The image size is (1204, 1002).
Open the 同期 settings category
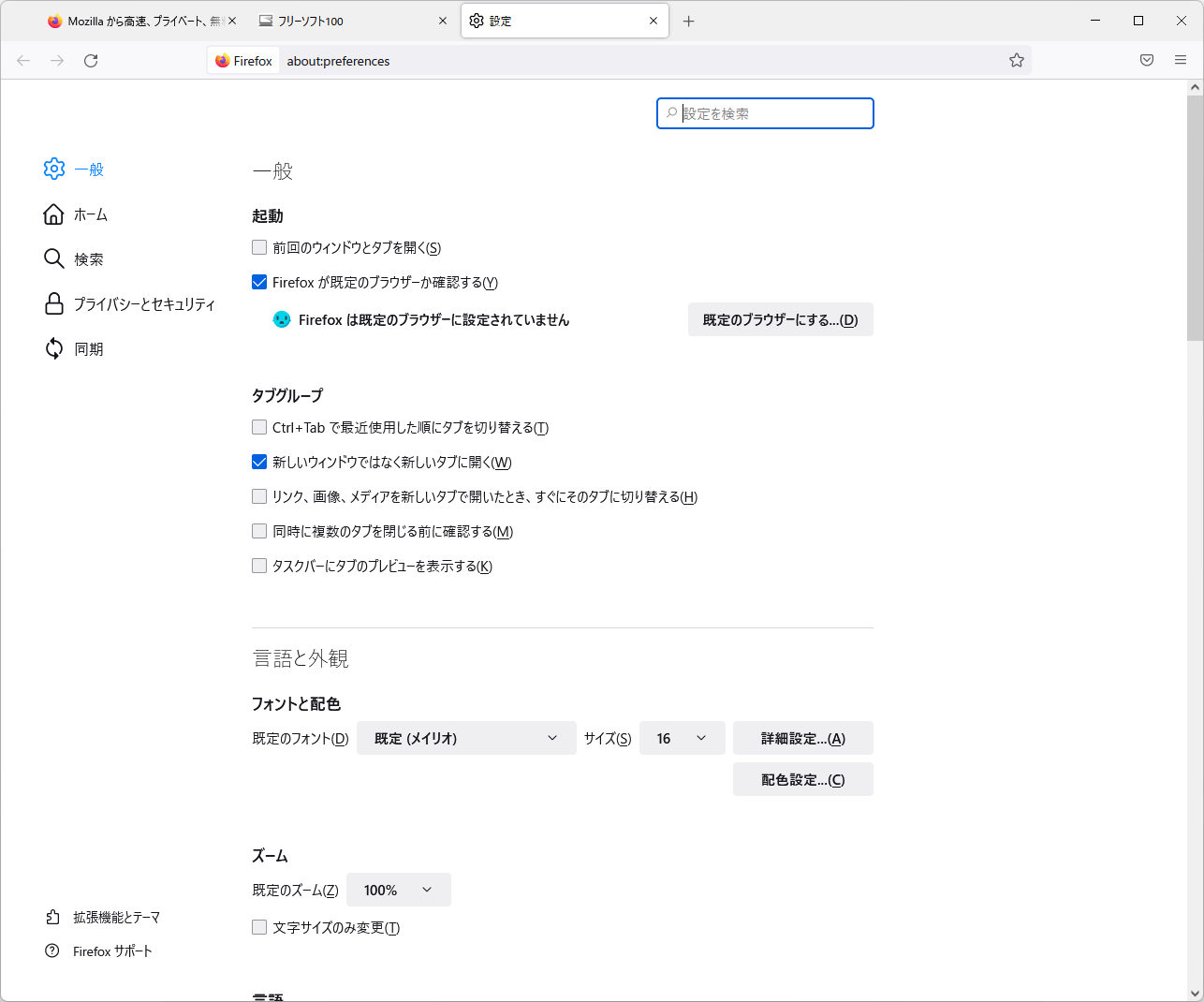pyautogui.click(x=74, y=348)
